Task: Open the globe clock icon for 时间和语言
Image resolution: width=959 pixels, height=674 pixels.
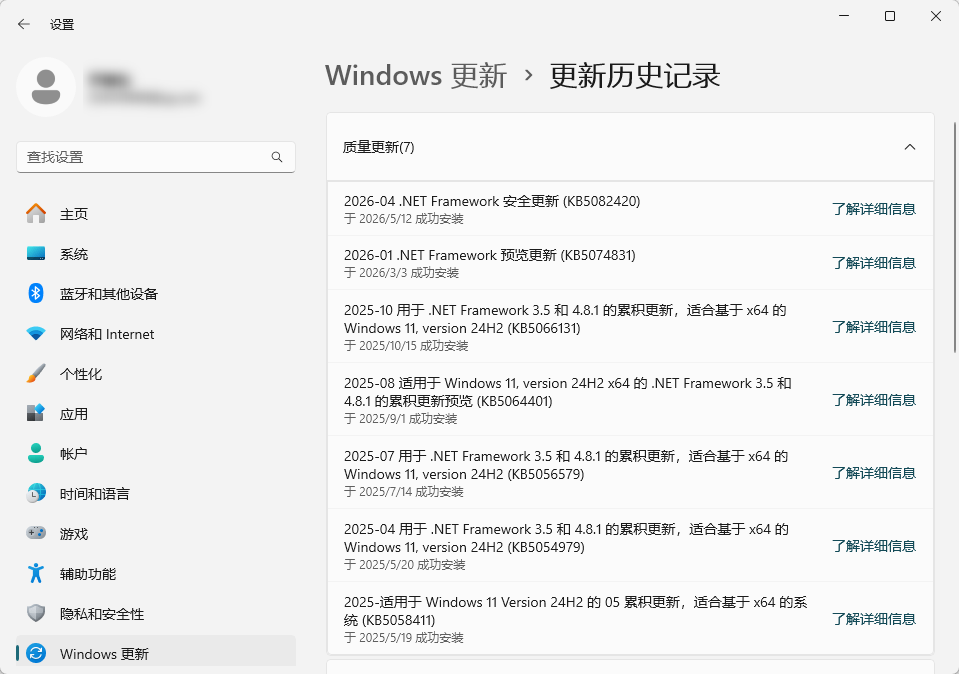Action: 36,494
